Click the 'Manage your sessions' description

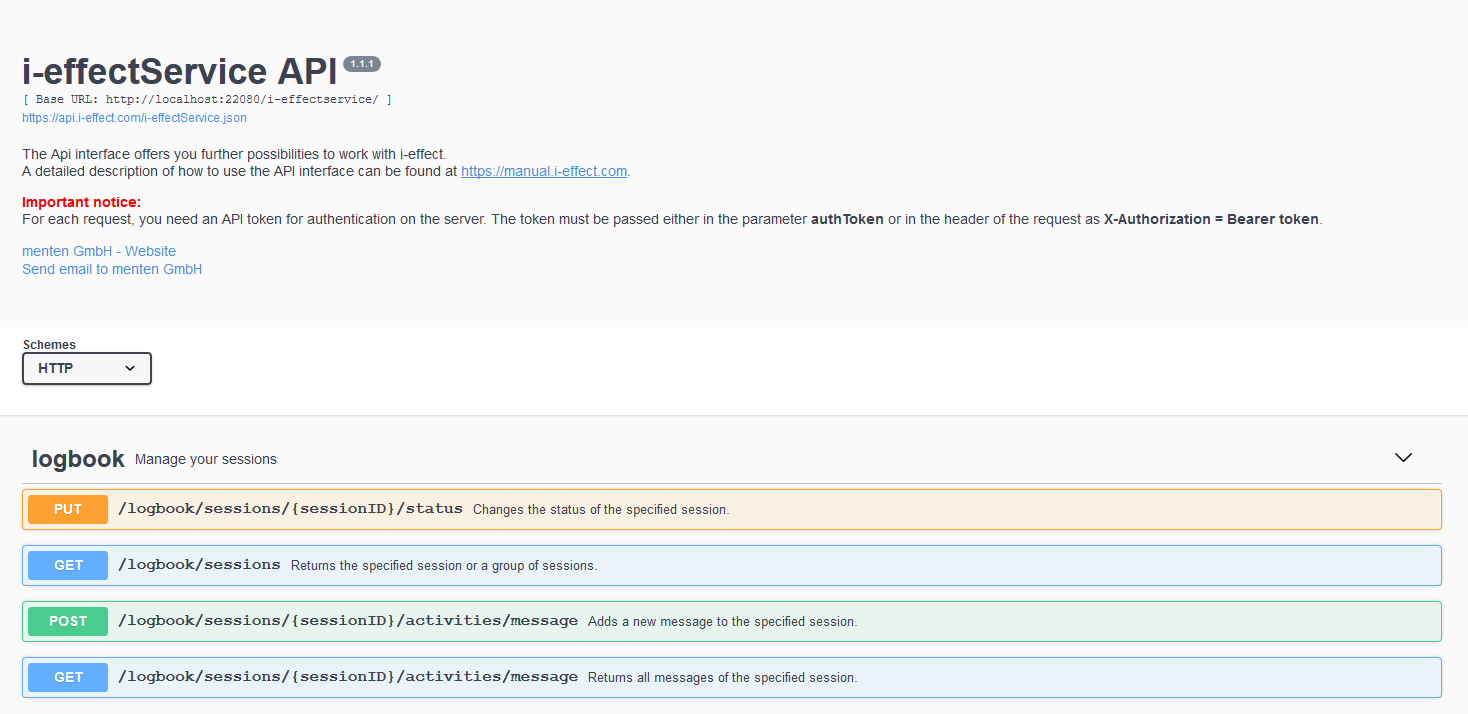206,460
